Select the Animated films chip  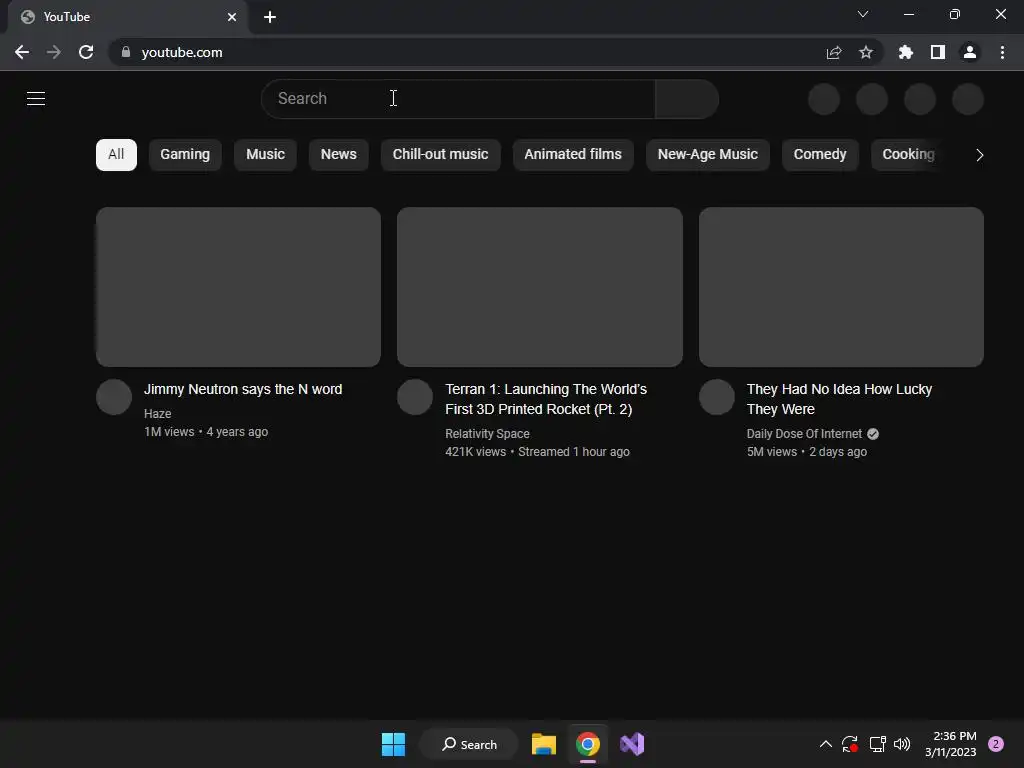coord(573,155)
